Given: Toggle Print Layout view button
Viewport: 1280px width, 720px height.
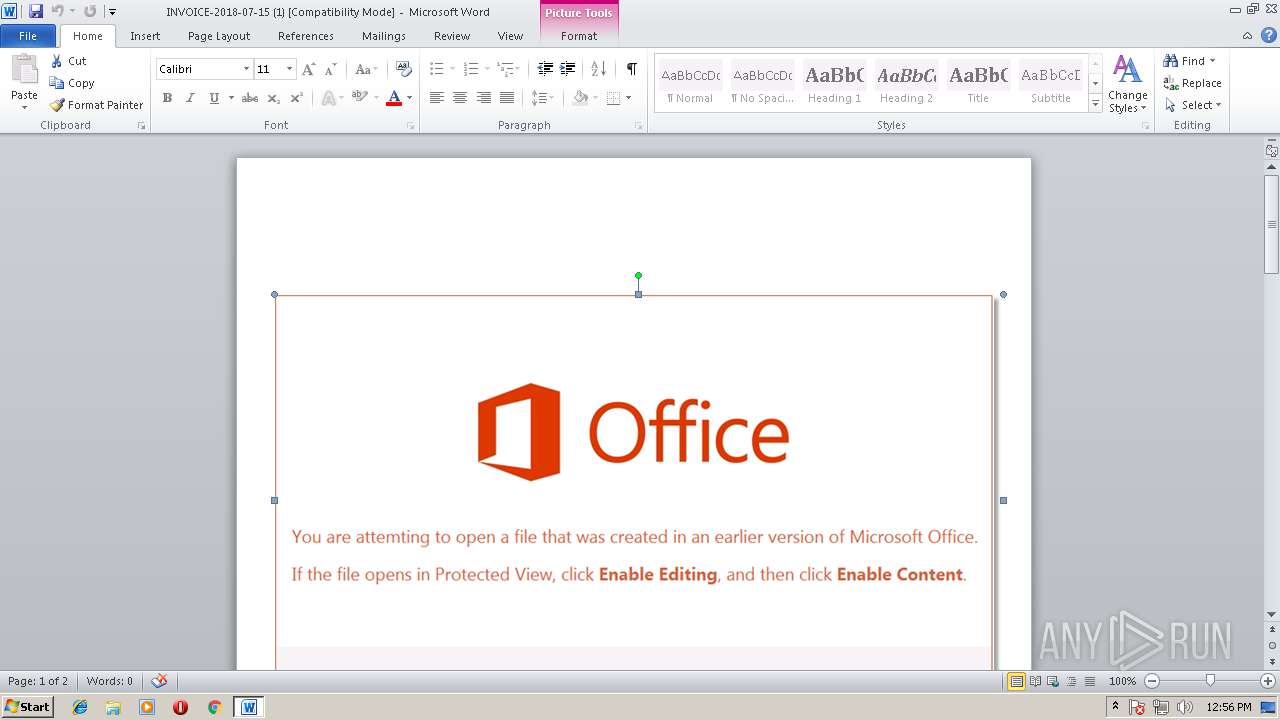Looking at the screenshot, I should pyautogui.click(x=1016, y=681).
